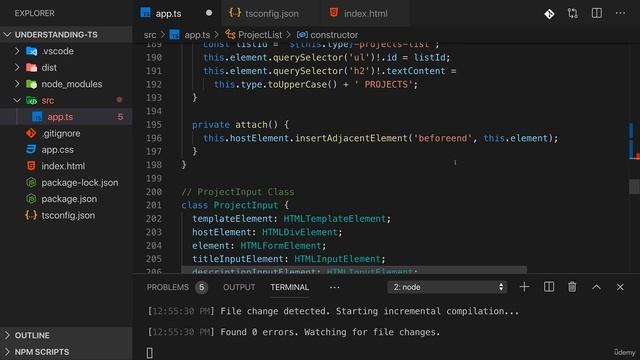
Task: Expand the node_modules folder chevron
Action: (x=17, y=84)
